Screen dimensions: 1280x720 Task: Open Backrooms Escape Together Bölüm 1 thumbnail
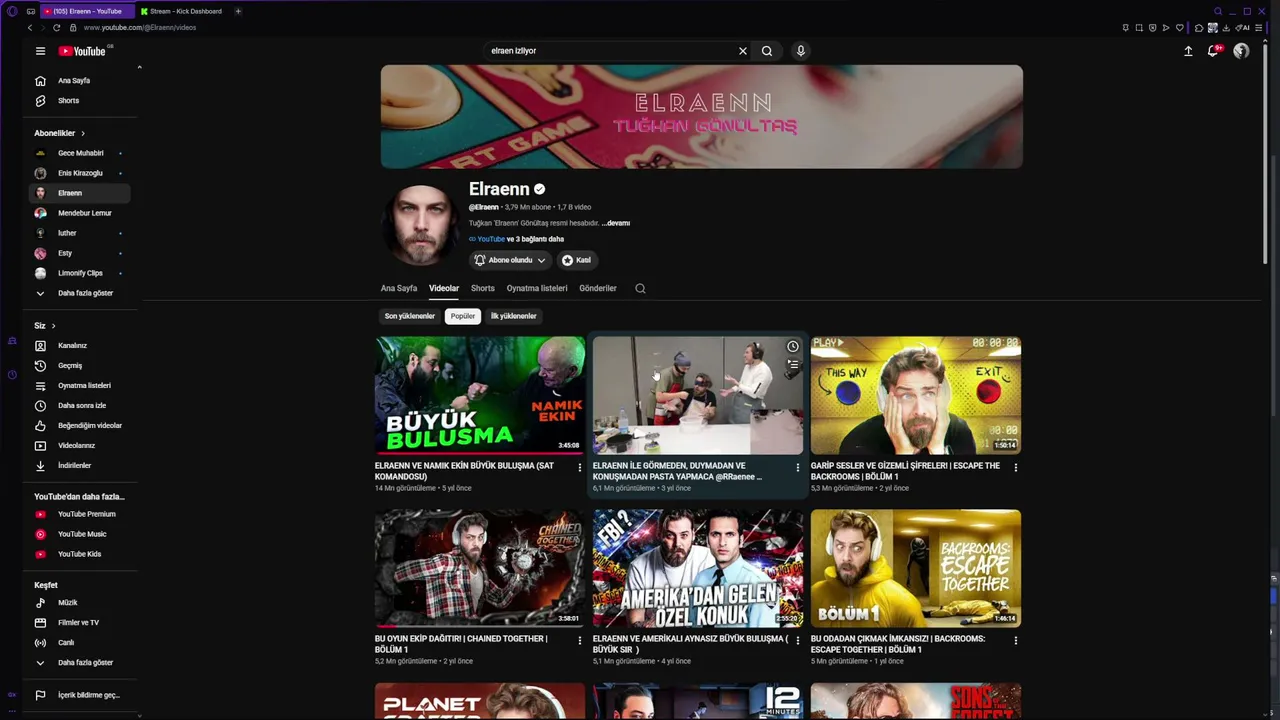click(916, 568)
